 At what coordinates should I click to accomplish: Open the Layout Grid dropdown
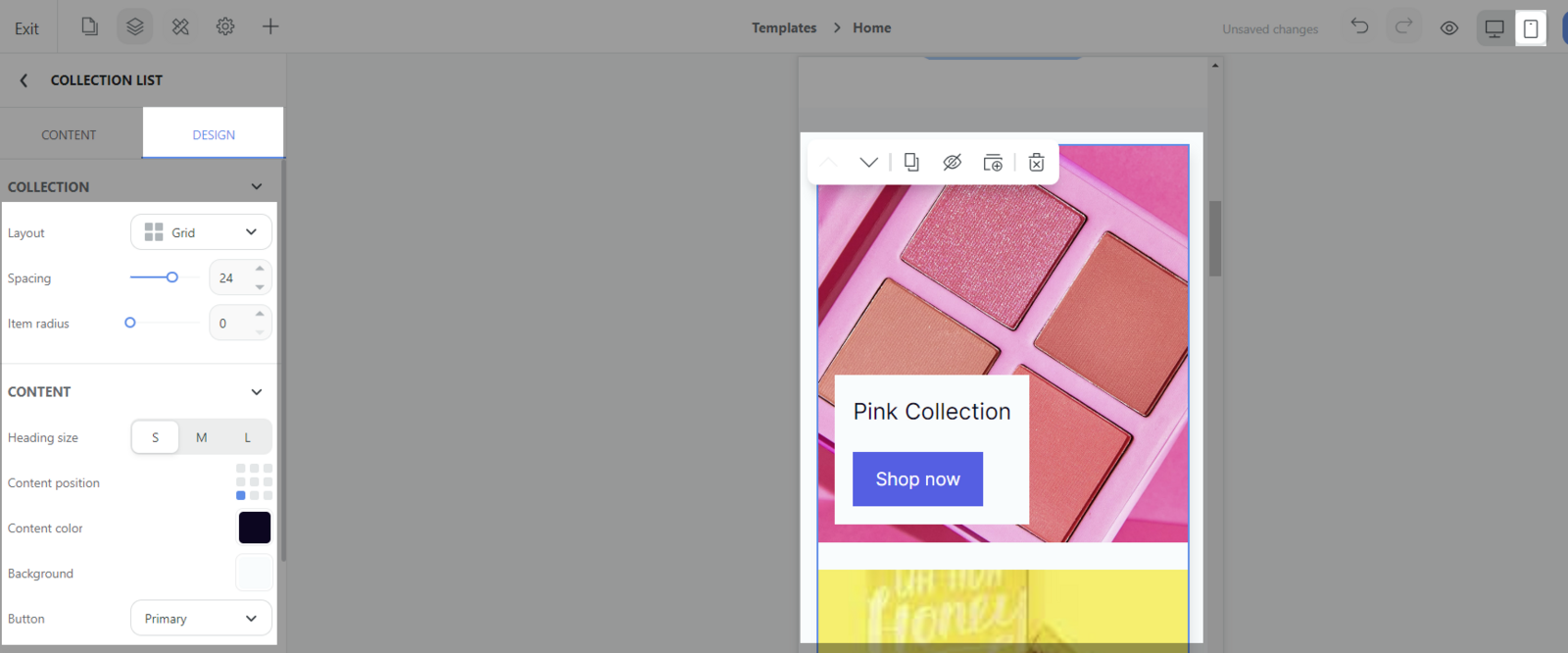pos(201,232)
